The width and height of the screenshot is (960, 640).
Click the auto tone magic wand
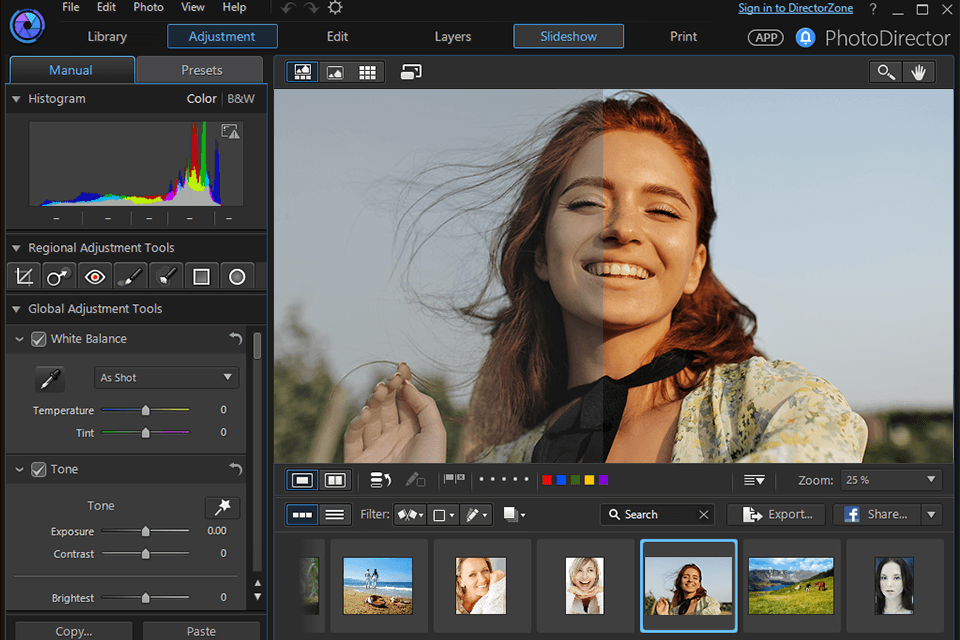click(x=222, y=507)
